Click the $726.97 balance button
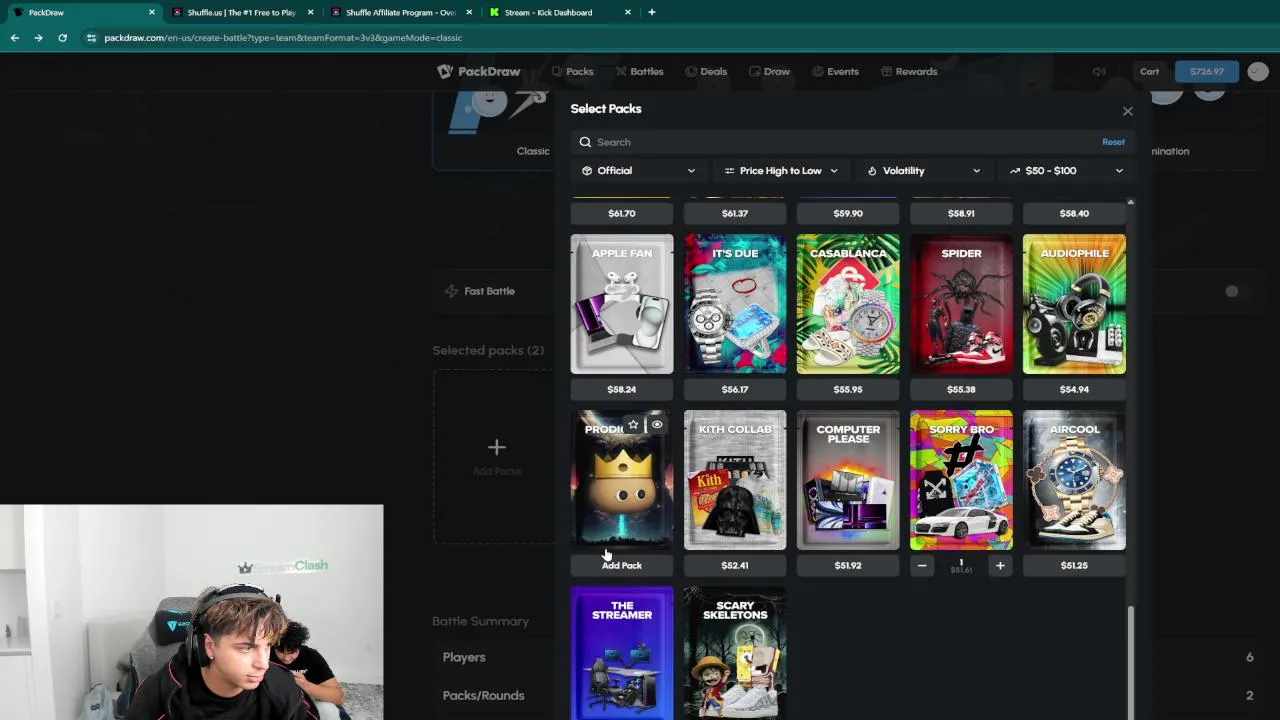The height and width of the screenshot is (720, 1280). click(1207, 71)
